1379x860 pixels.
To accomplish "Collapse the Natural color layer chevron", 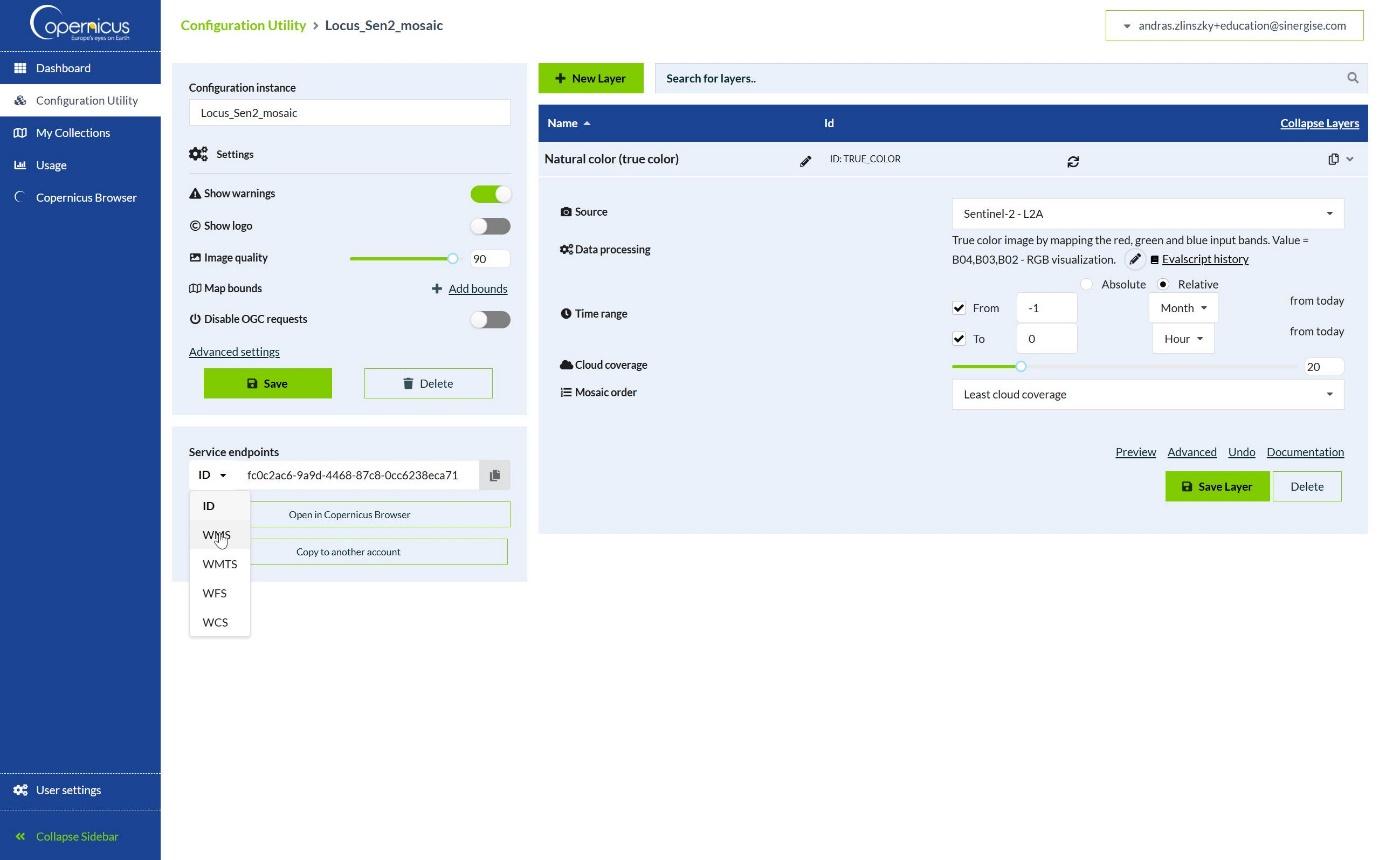I will [1350, 159].
